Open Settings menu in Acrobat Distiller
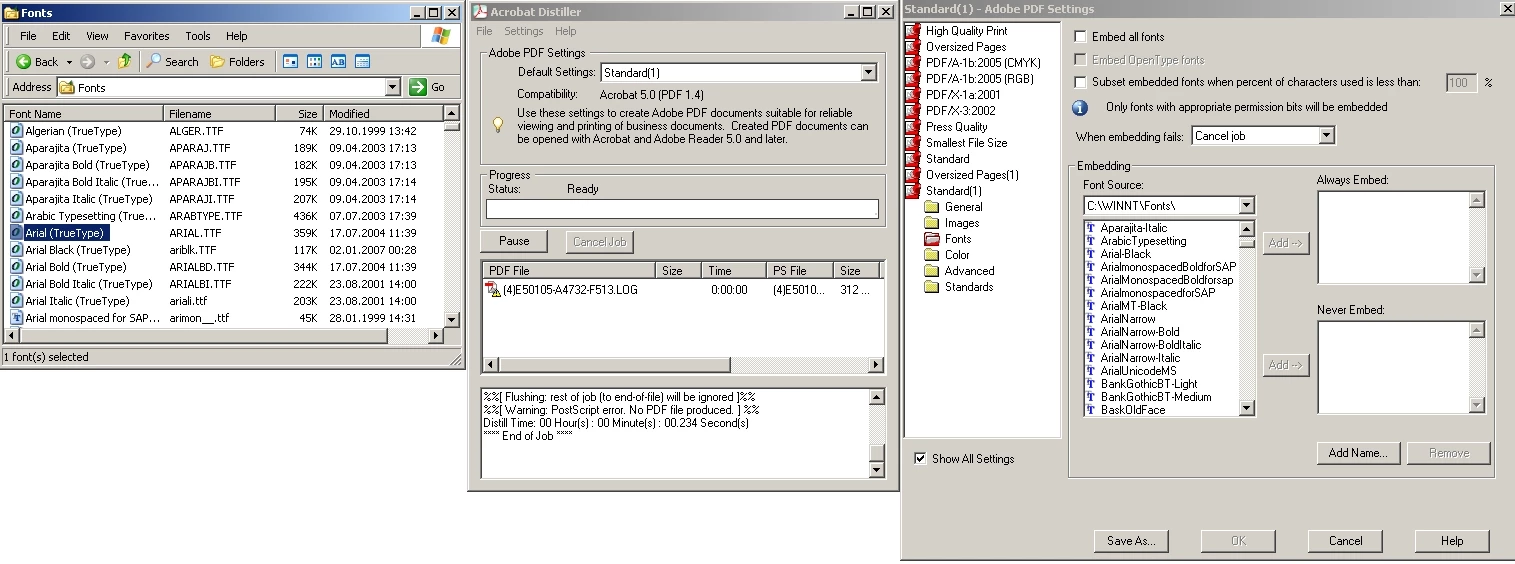 pos(524,31)
